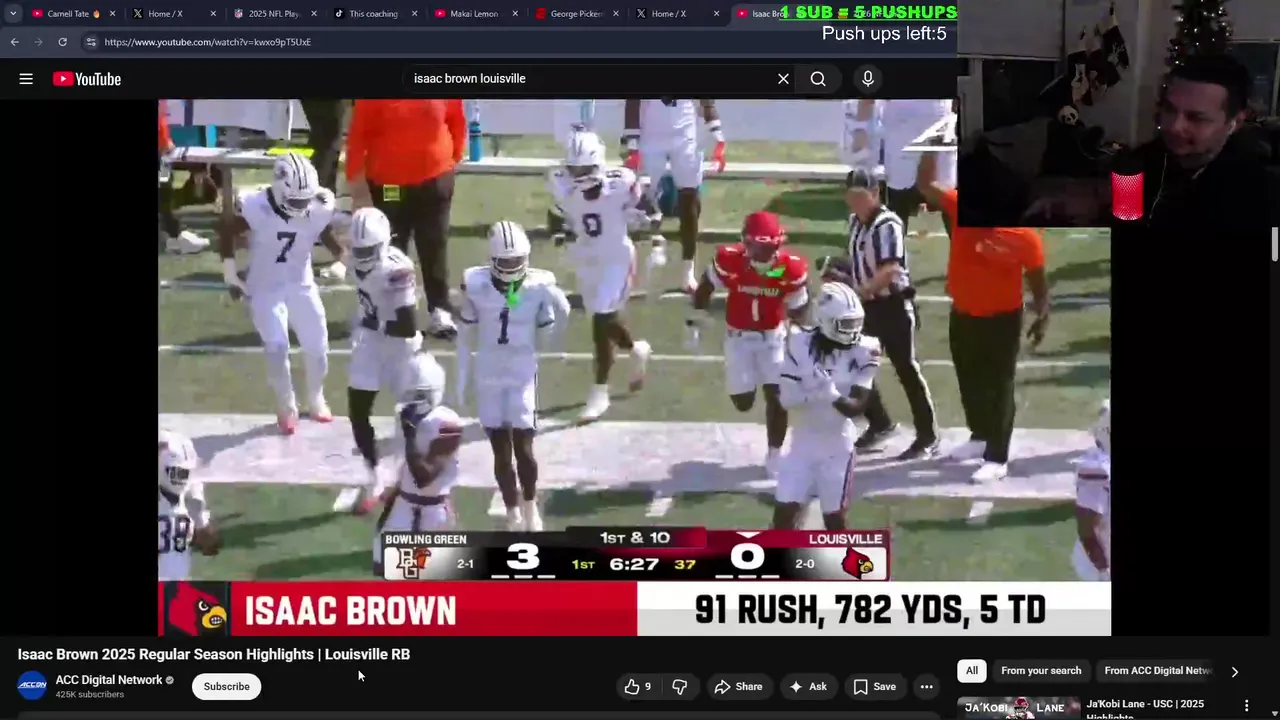Start voice search with microphone icon
Image resolution: width=1280 pixels, height=720 pixels.
[x=868, y=79]
